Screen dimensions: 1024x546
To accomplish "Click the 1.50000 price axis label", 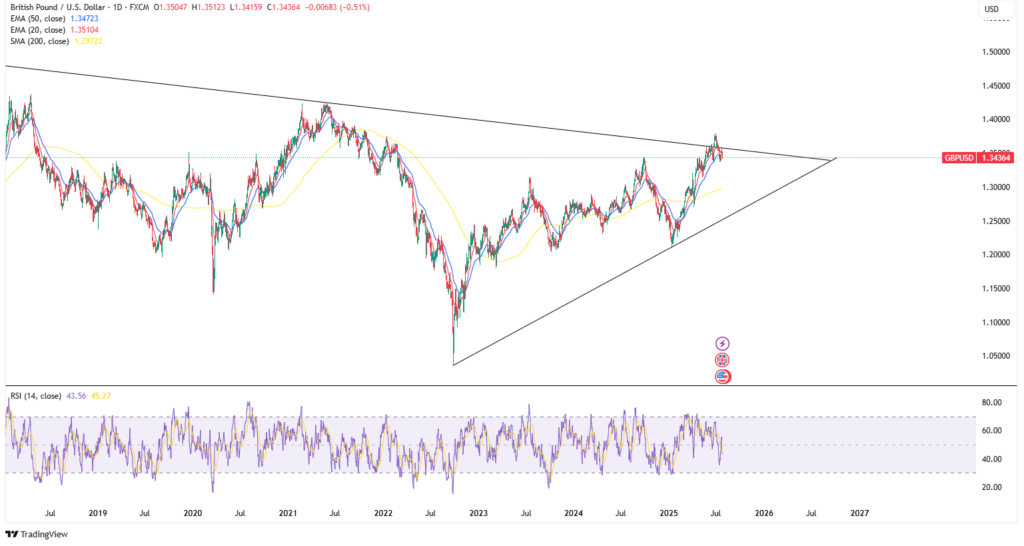I will click(995, 52).
